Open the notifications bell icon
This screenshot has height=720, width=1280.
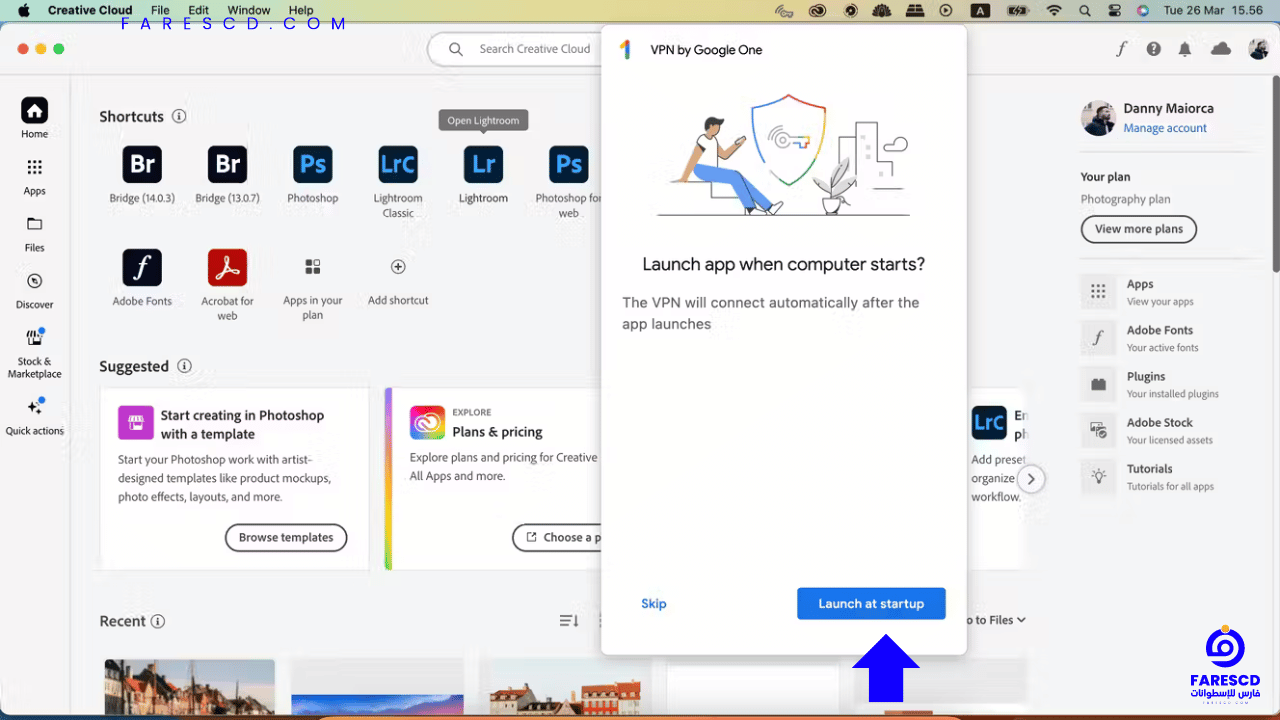pos(1185,49)
